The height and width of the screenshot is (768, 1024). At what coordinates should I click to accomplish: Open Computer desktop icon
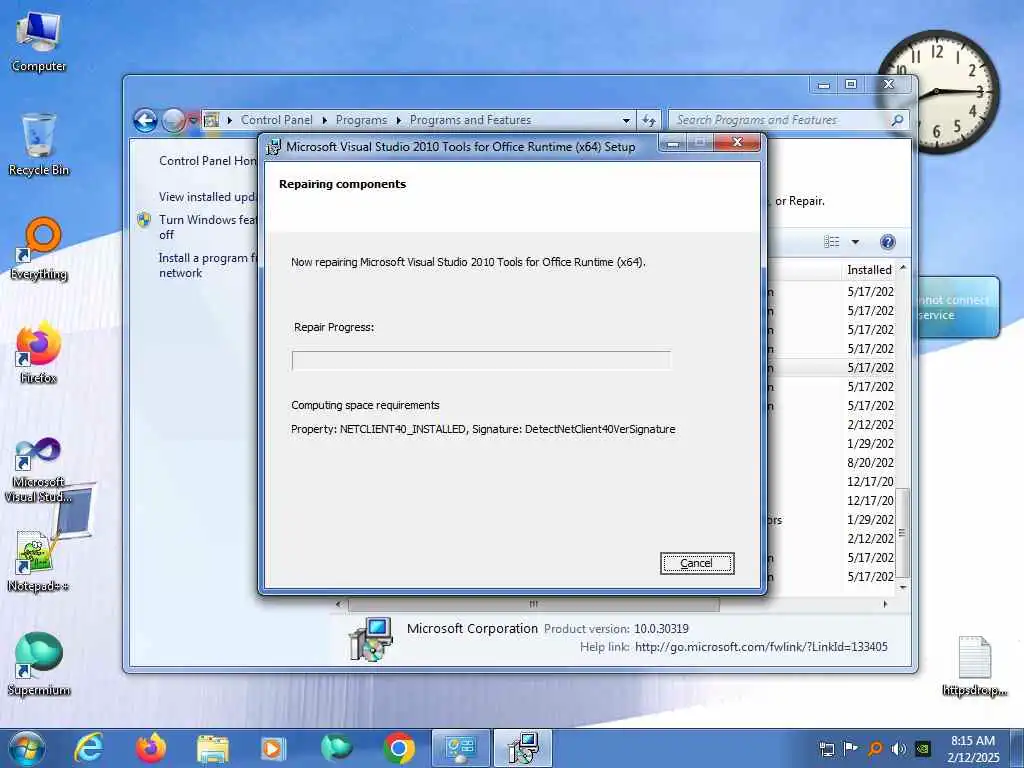pyautogui.click(x=39, y=42)
